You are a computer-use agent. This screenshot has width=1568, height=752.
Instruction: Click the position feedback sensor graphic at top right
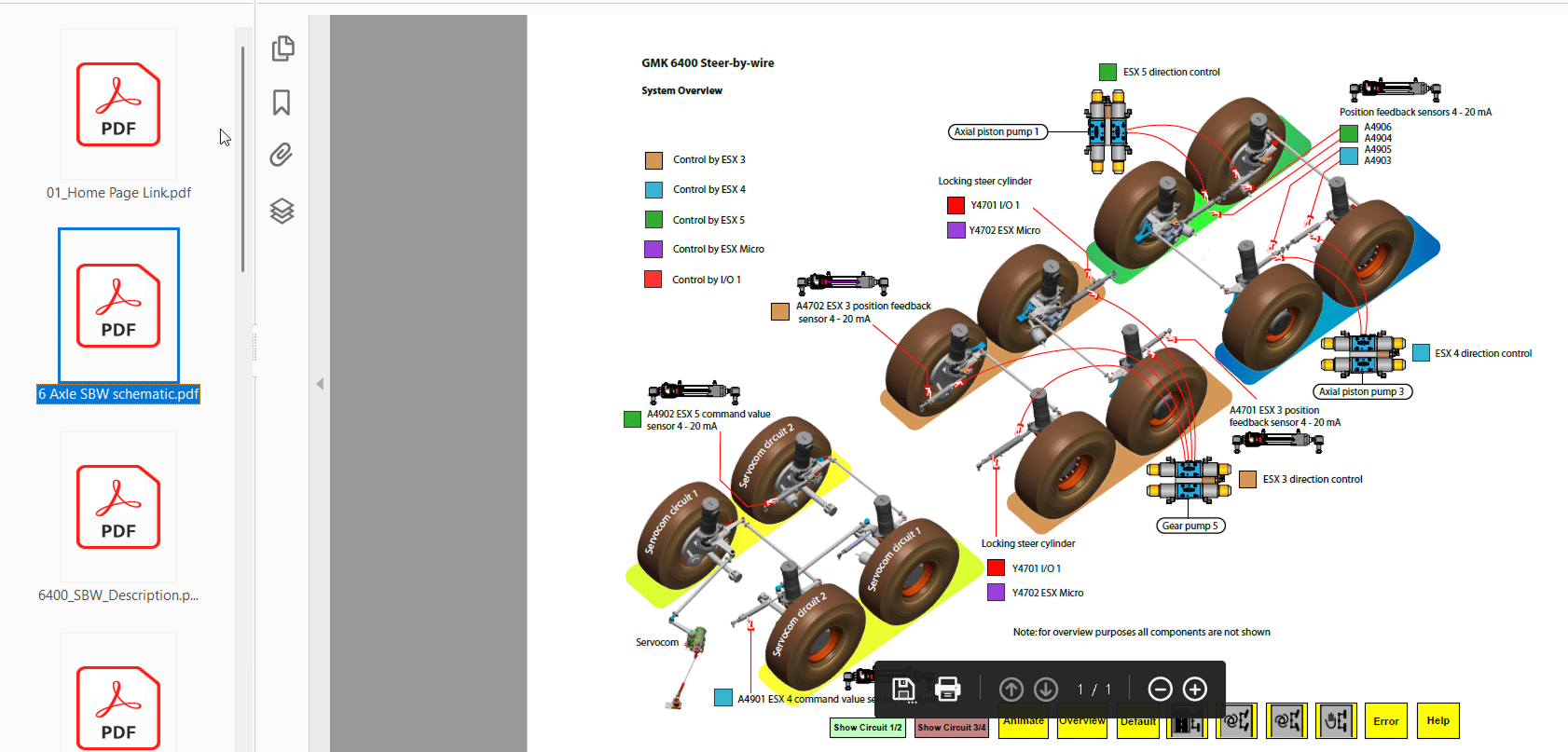(1396, 90)
